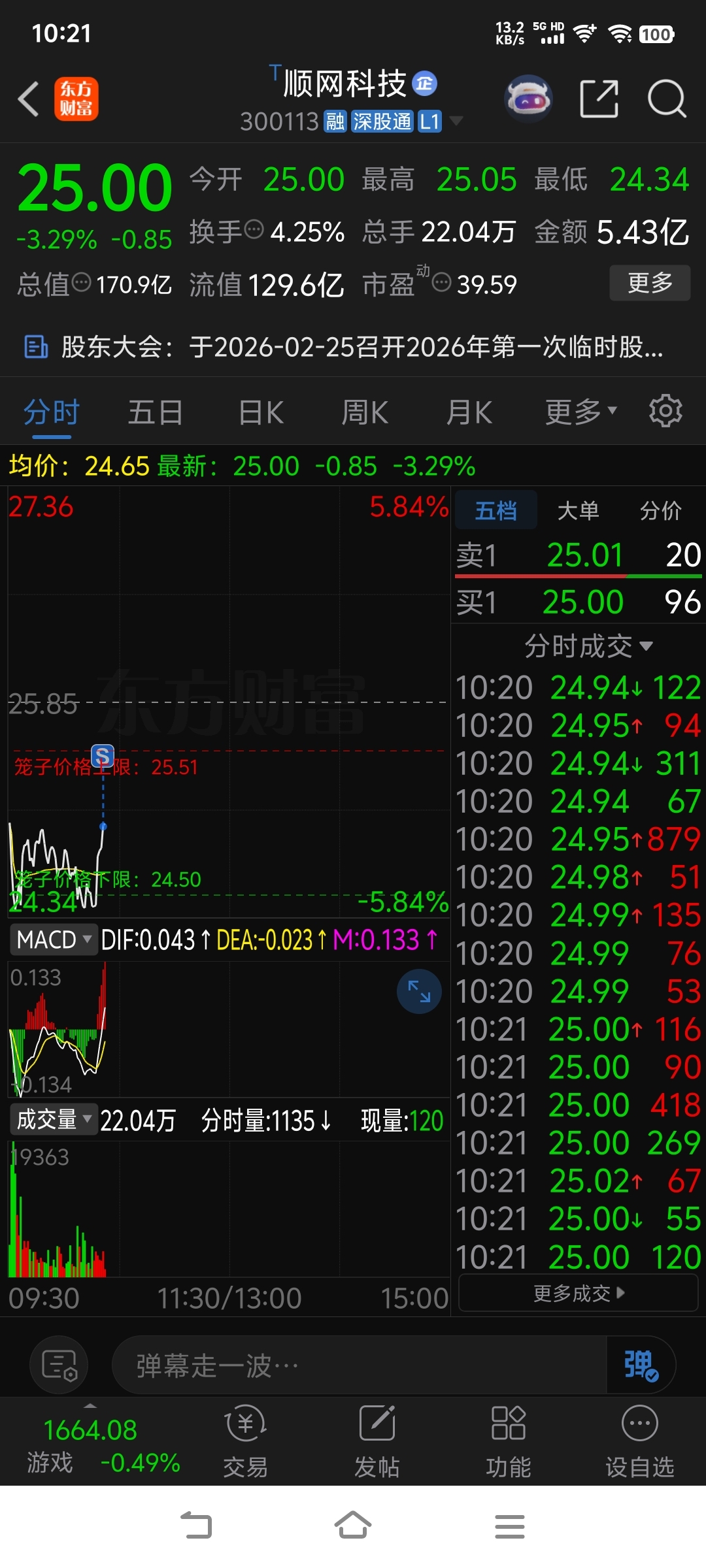The height and width of the screenshot is (1568, 706).
Task: Tap the 融 margin badge
Action: point(335,122)
